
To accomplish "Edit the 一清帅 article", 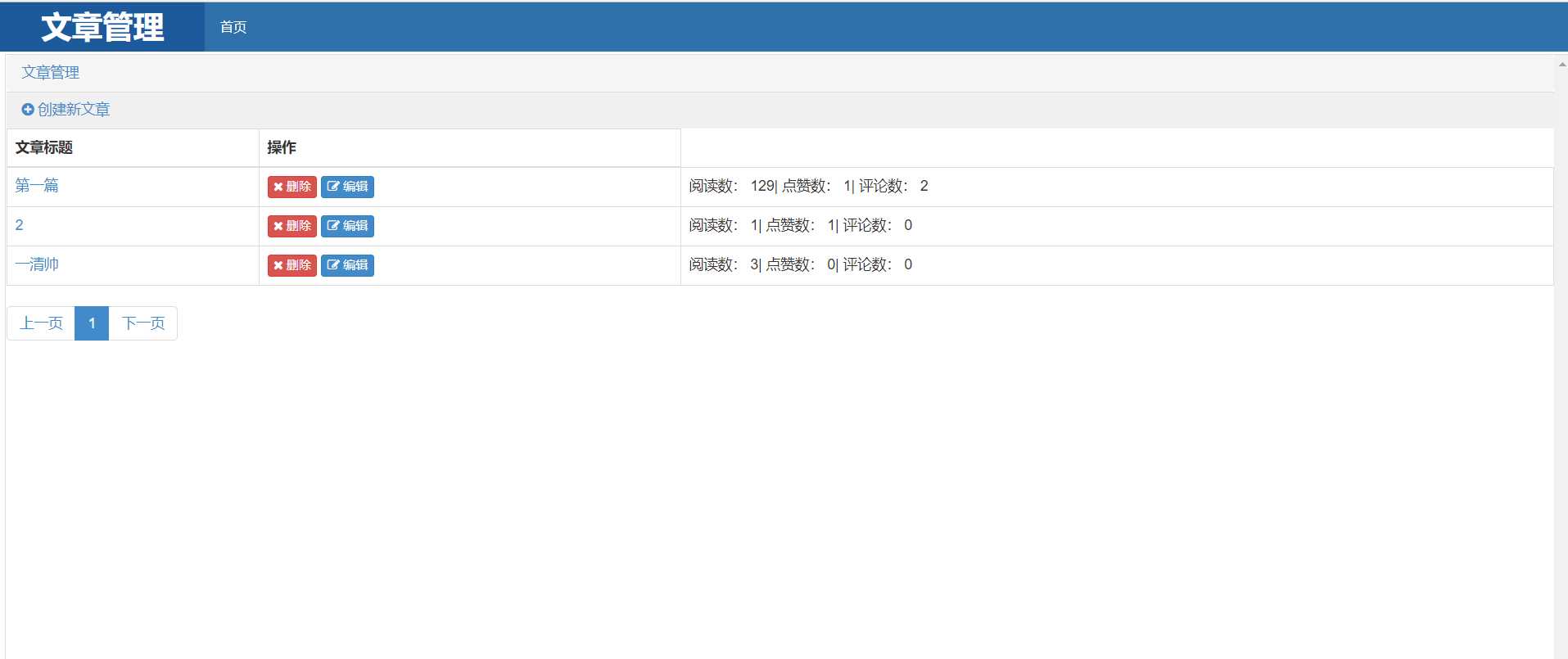I will [347, 265].
